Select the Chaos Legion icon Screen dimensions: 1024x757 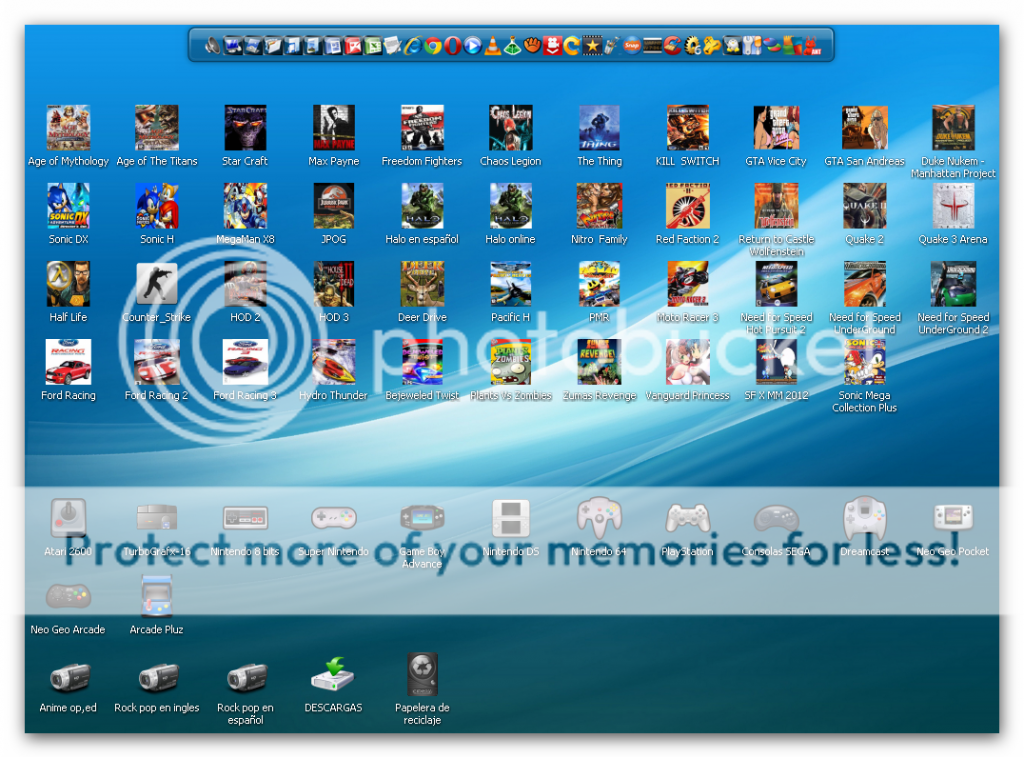[511, 128]
